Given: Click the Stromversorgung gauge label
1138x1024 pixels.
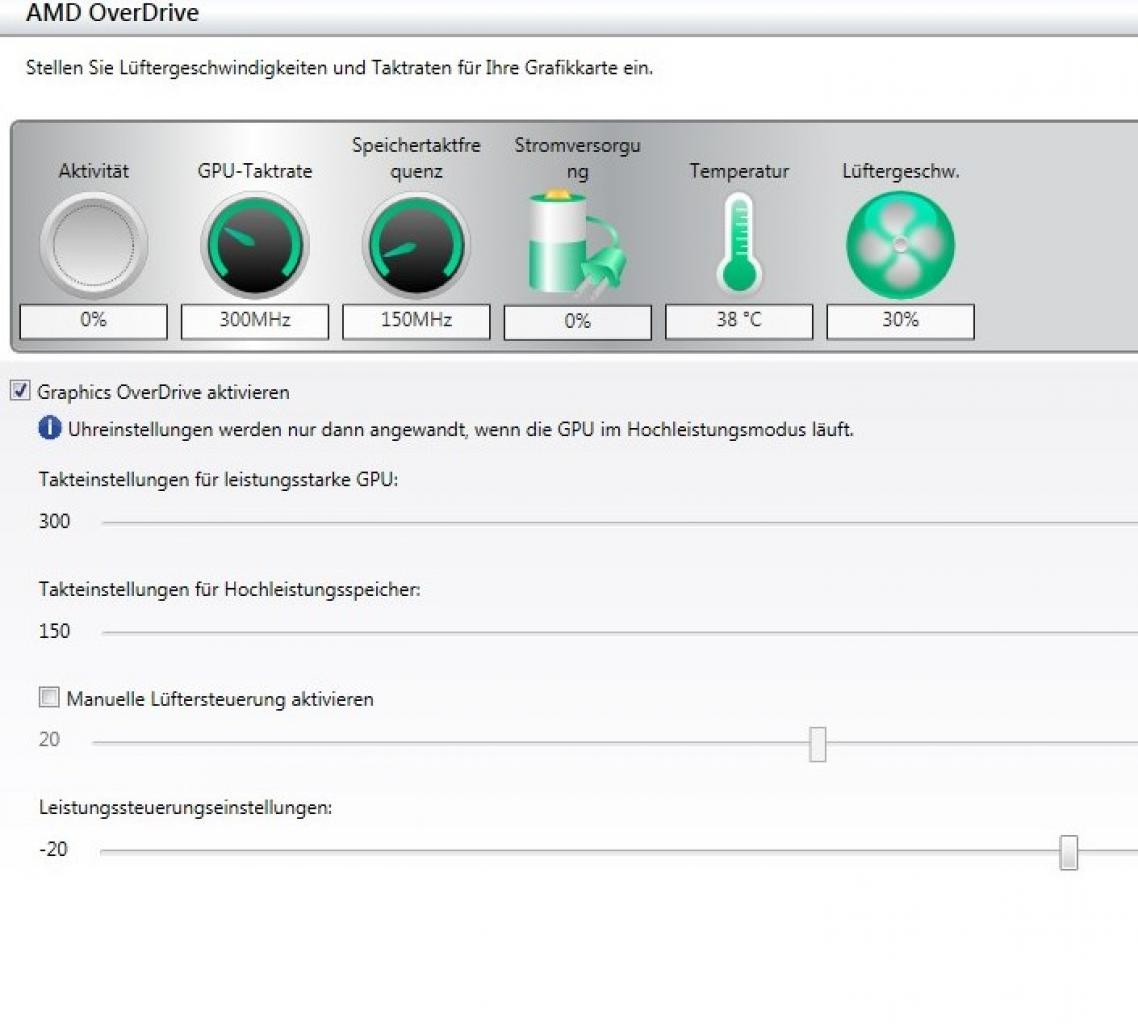Looking at the screenshot, I should [578, 158].
